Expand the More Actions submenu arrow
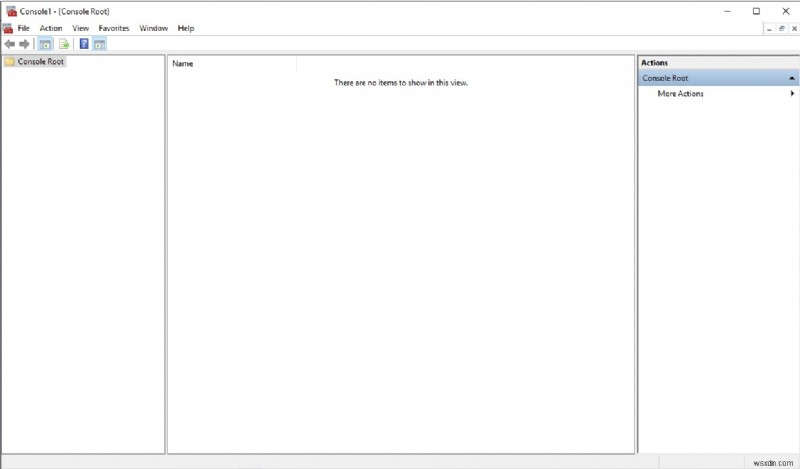This screenshot has height=469, width=800. click(x=792, y=93)
